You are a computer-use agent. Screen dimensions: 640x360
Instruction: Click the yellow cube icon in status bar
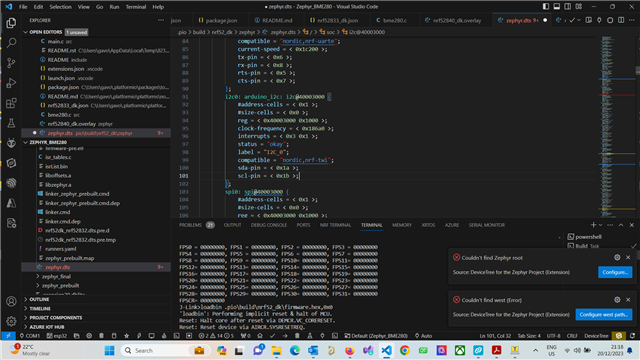click(x=619, y=336)
